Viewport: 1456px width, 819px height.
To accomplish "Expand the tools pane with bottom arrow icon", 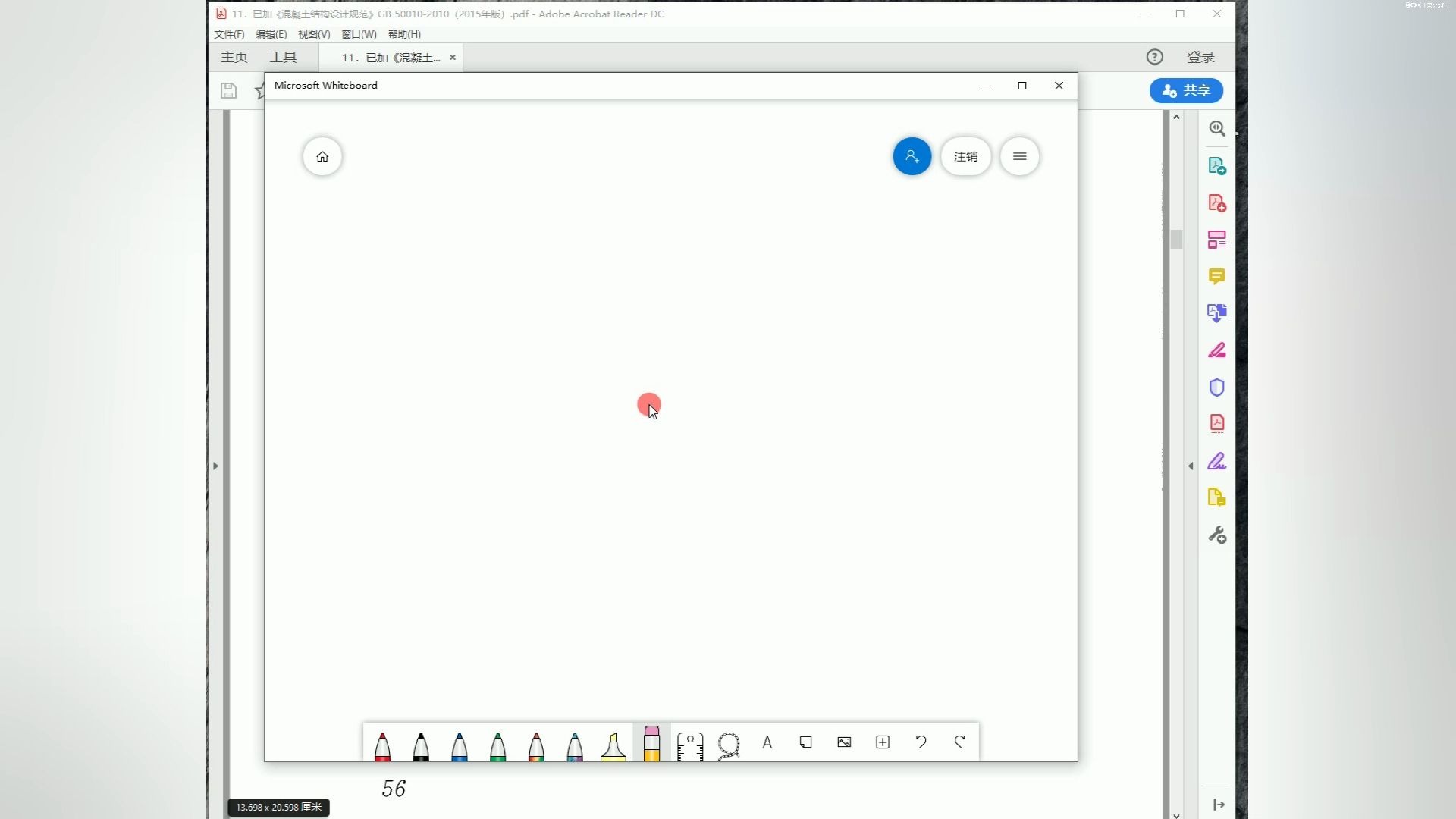I will tap(1218, 805).
